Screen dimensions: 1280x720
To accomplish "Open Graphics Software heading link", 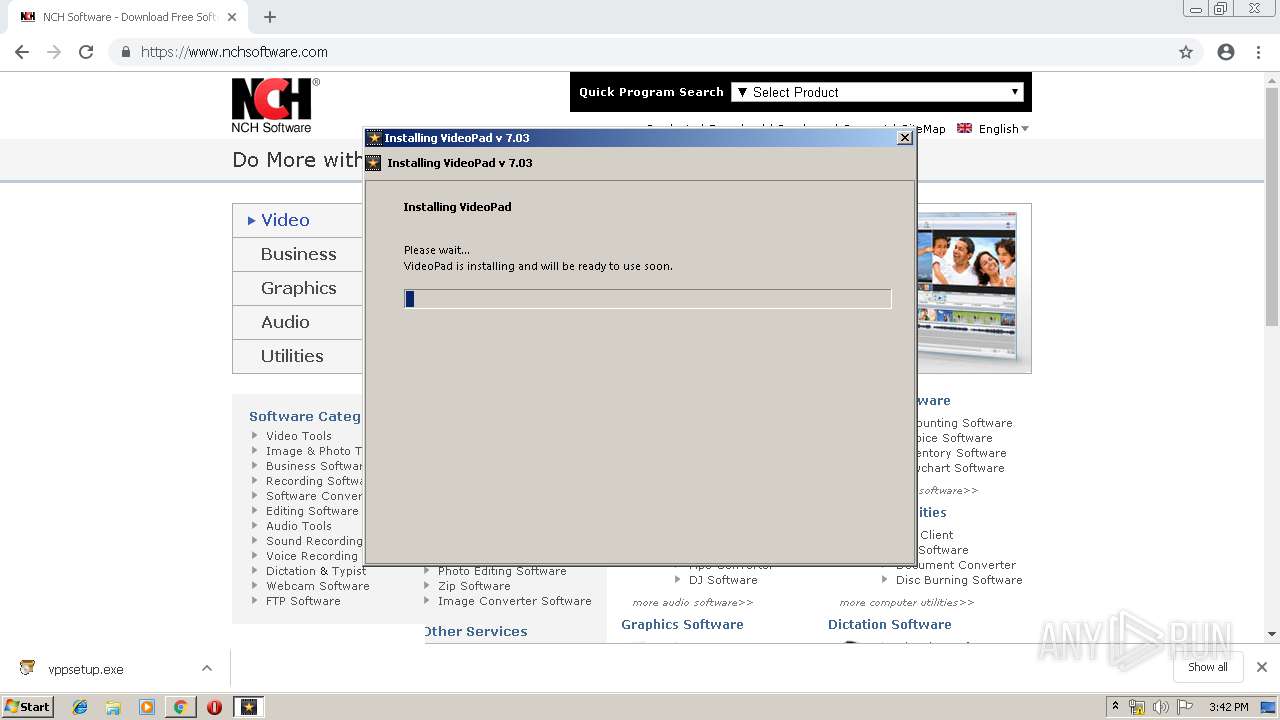I will [x=682, y=625].
